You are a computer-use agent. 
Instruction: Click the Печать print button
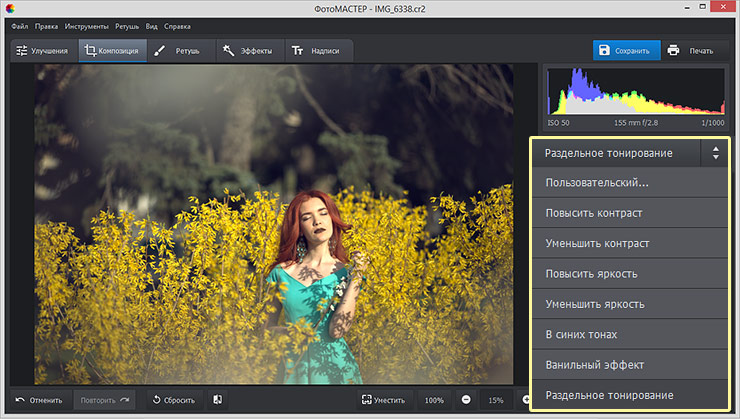click(692, 50)
